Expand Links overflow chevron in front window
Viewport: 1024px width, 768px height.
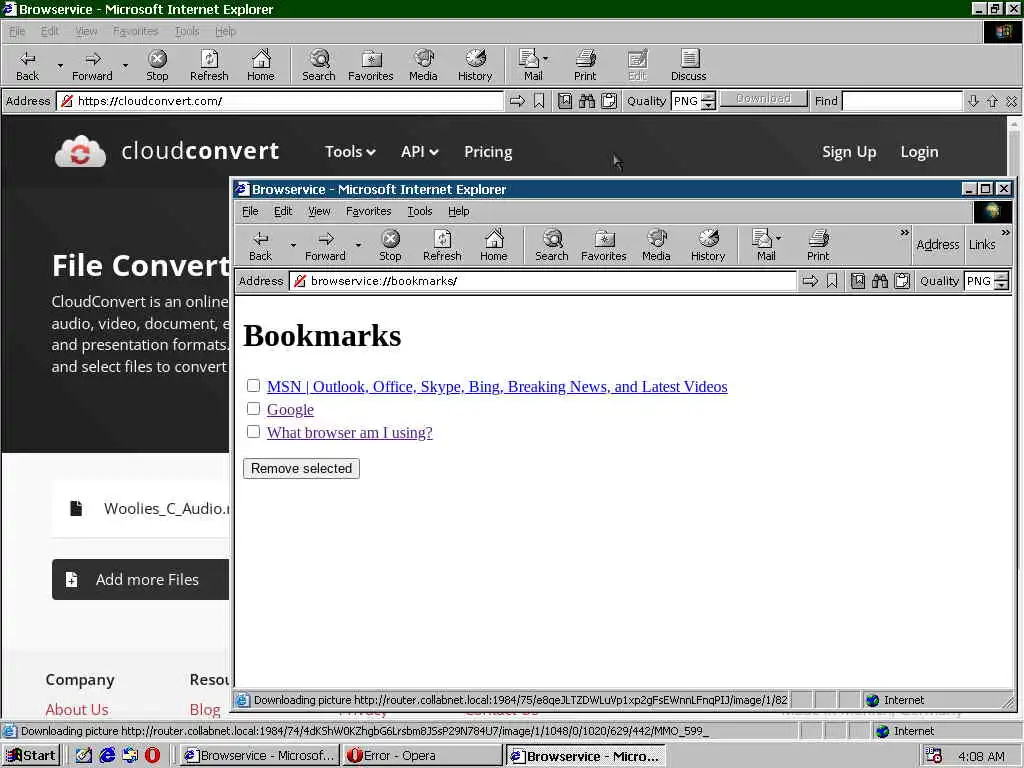(x=1006, y=232)
